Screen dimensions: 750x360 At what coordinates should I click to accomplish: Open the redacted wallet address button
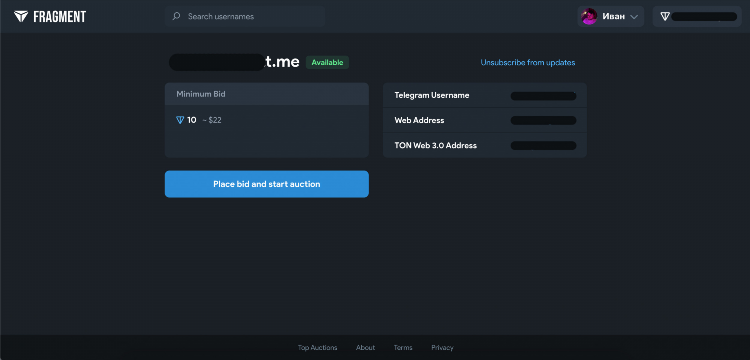(x=697, y=17)
